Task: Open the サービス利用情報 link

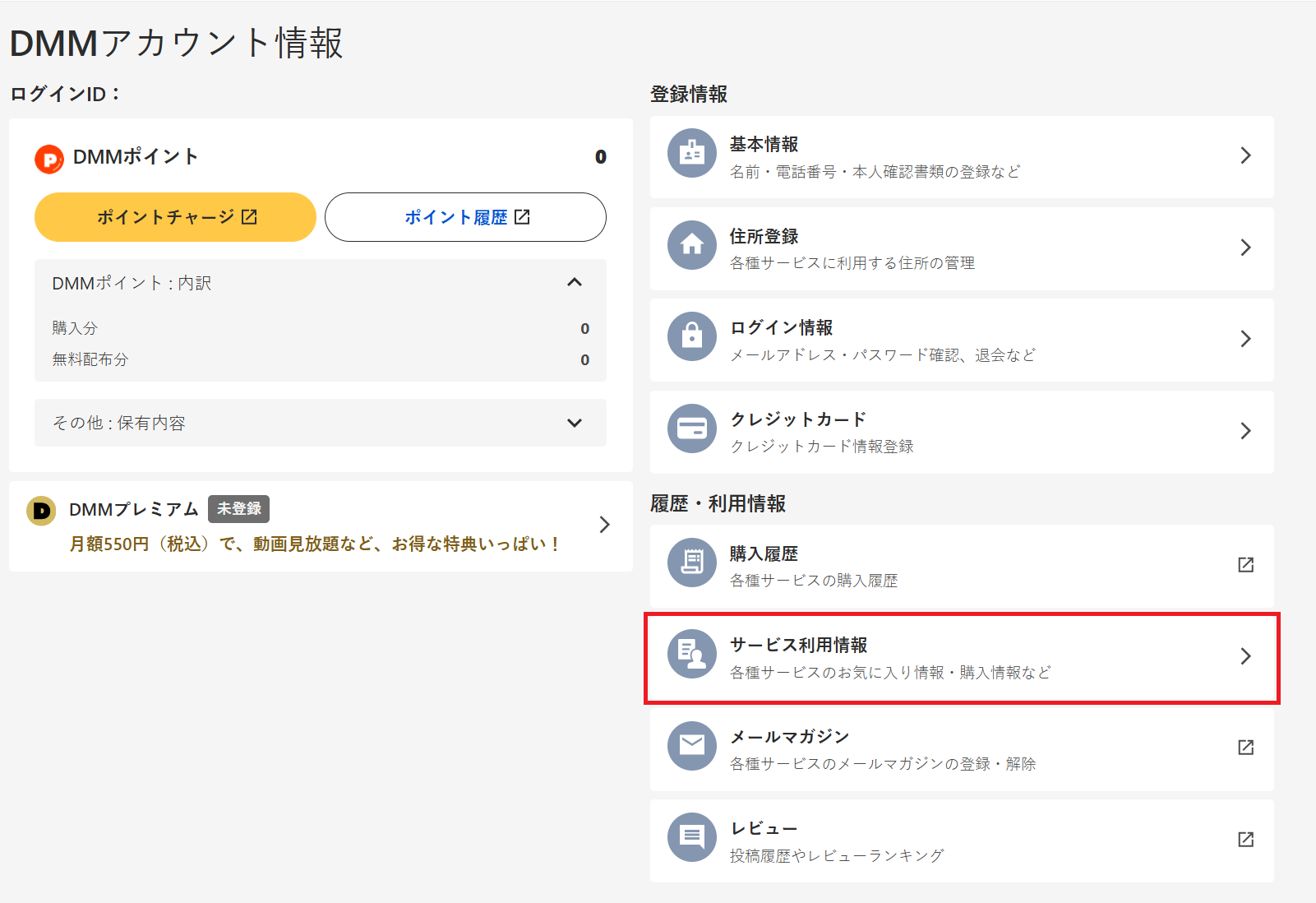Action: (x=962, y=658)
